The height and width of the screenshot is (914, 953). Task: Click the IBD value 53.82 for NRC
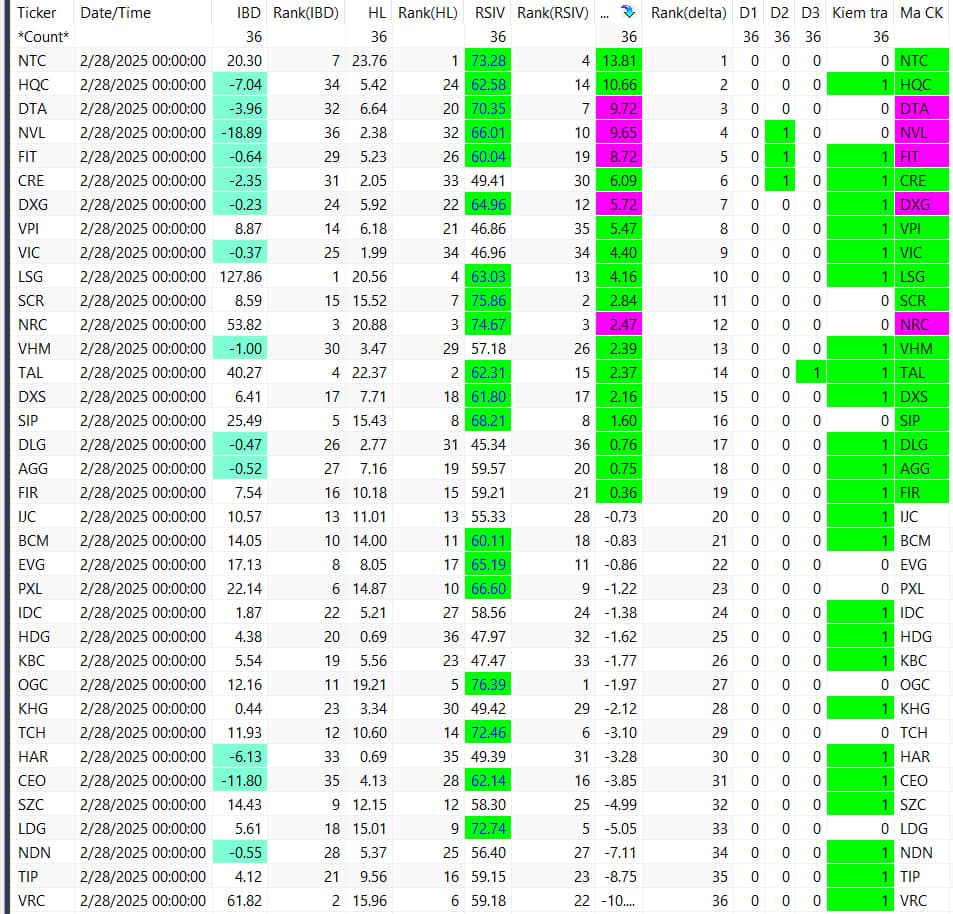(x=244, y=325)
